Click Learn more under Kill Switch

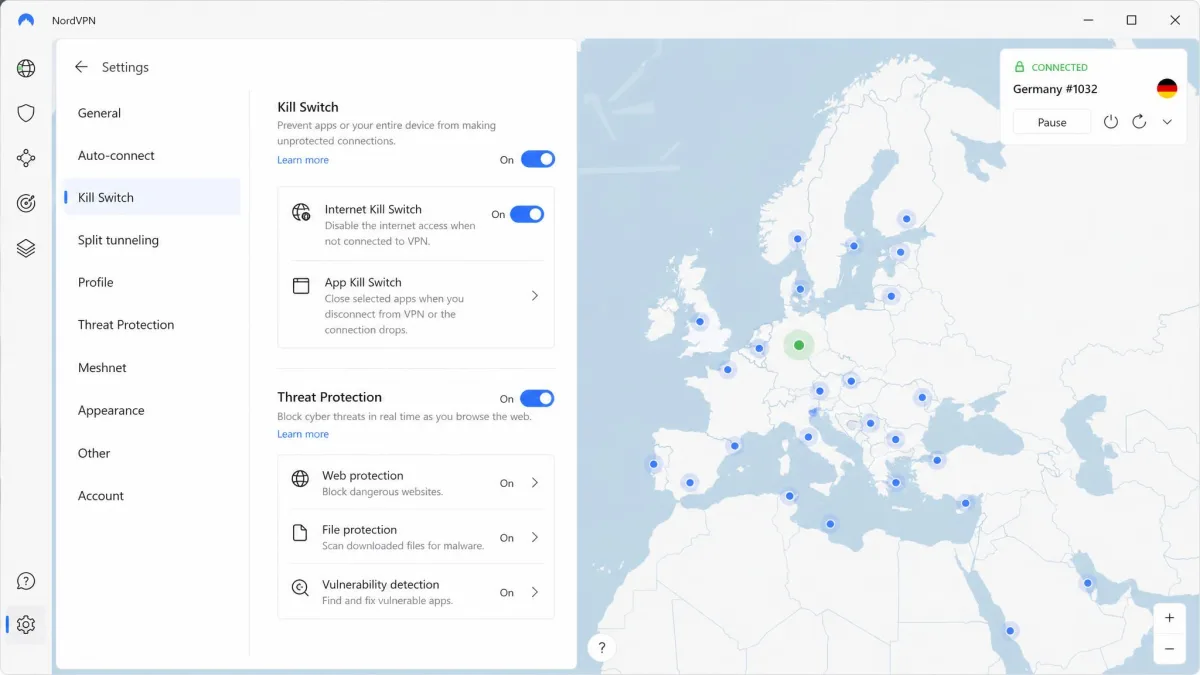pos(303,160)
